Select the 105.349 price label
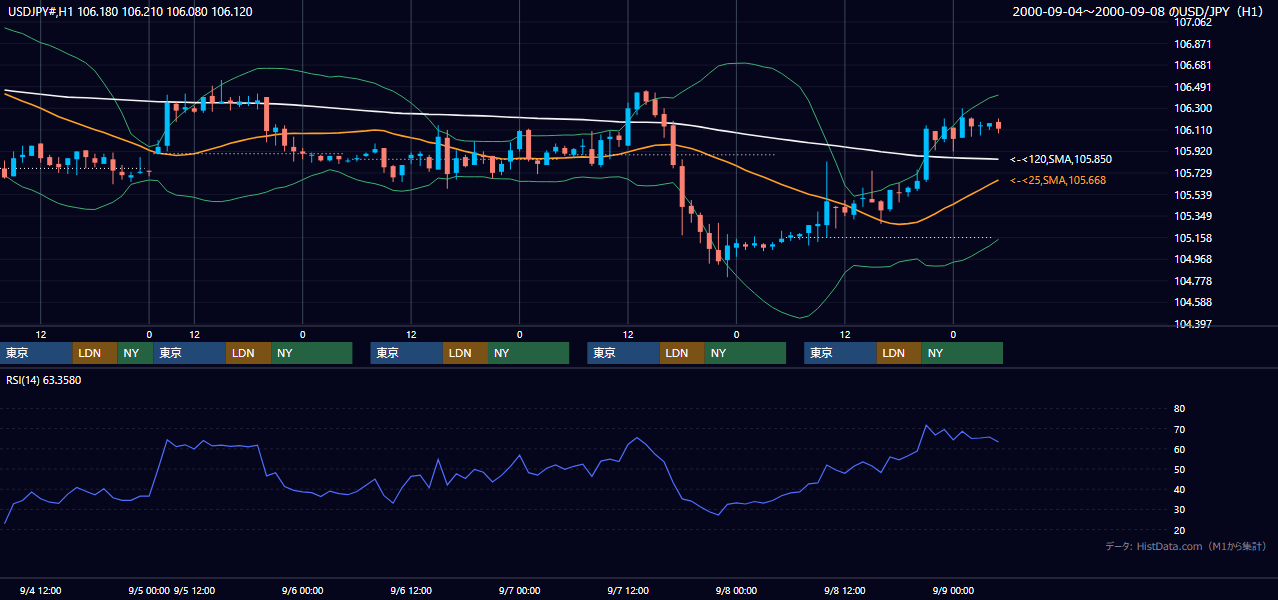This screenshot has height=600, width=1278. [1192, 216]
